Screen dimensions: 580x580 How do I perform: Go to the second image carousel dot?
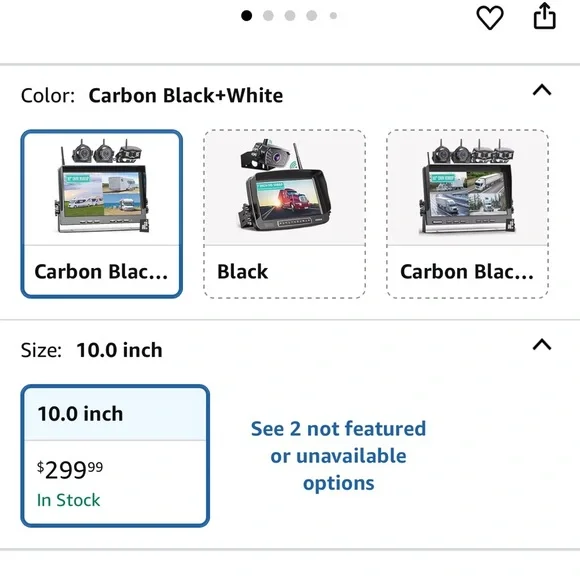coord(268,16)
